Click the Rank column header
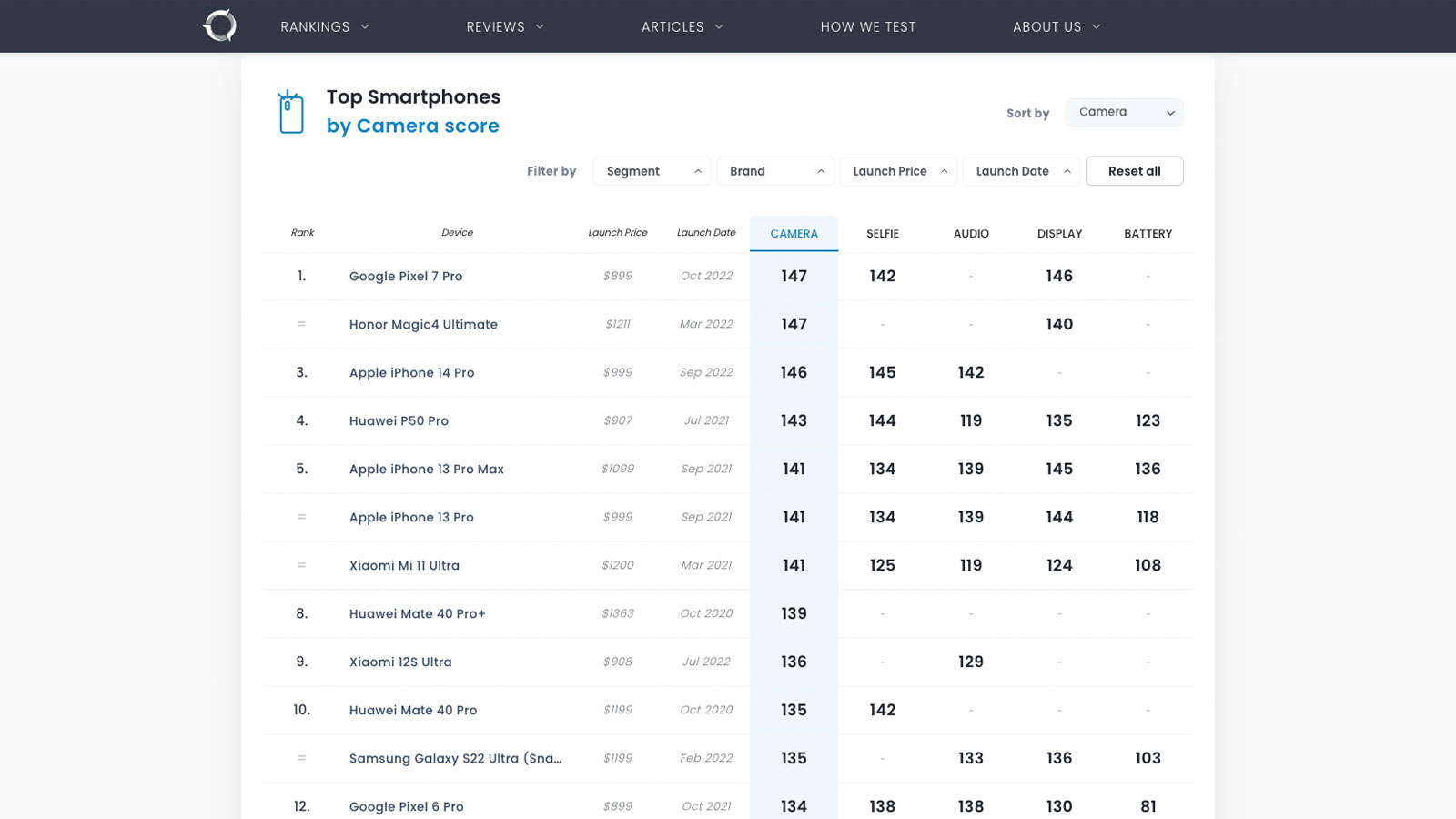 (x=302, y=233)
